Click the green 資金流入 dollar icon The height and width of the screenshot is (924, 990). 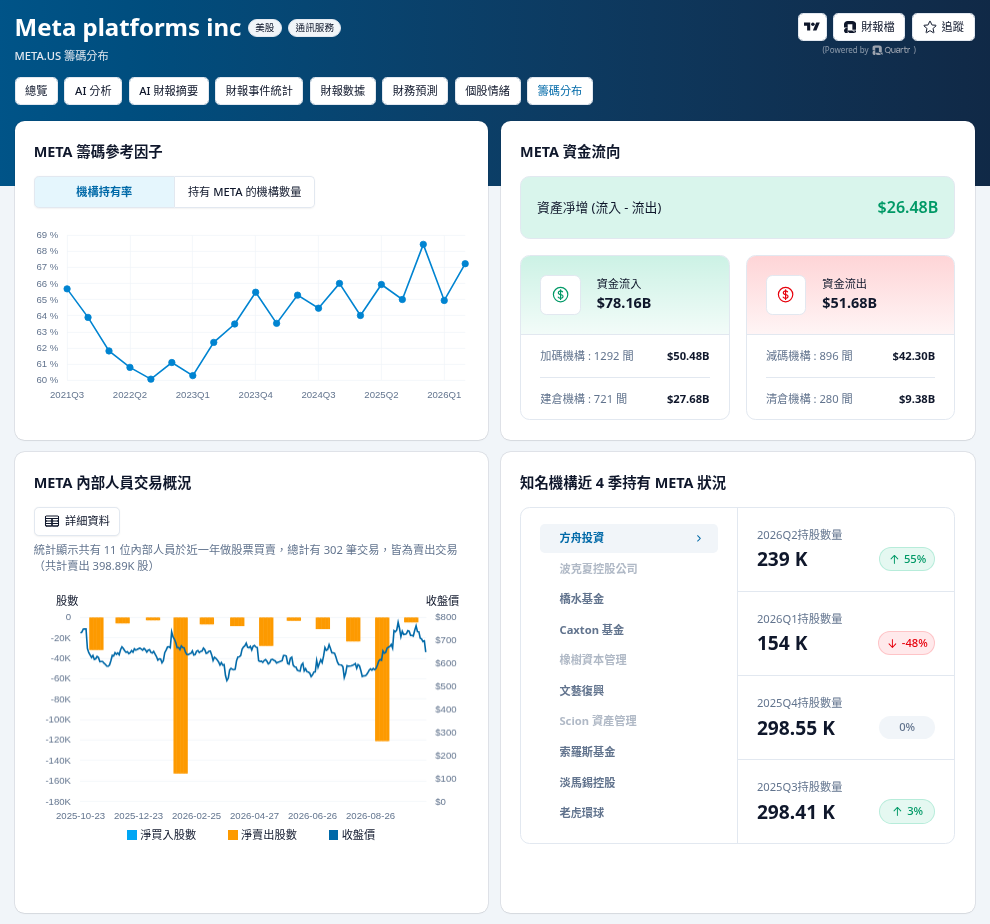560,295
